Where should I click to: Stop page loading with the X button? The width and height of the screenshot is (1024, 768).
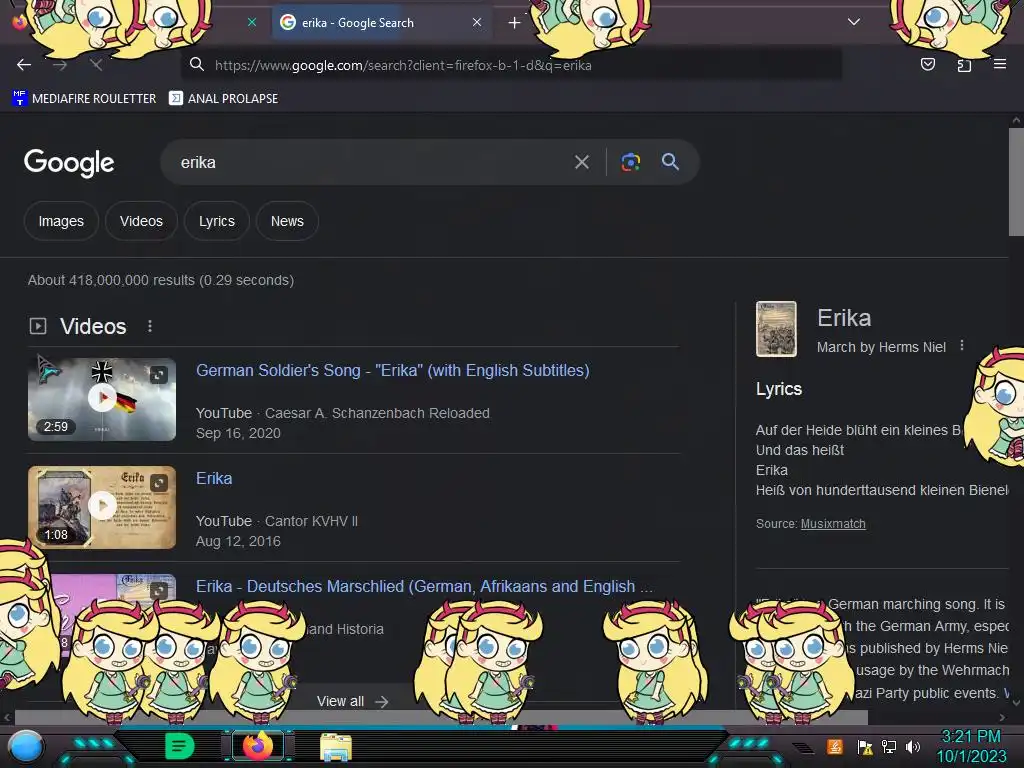tap(96, 65)
